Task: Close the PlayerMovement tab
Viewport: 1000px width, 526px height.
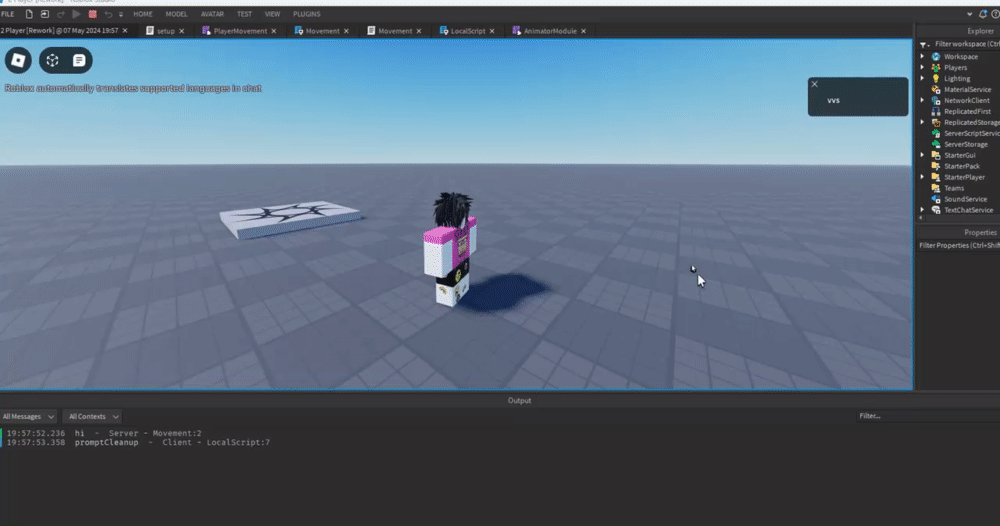Action: tap(274, 31)
